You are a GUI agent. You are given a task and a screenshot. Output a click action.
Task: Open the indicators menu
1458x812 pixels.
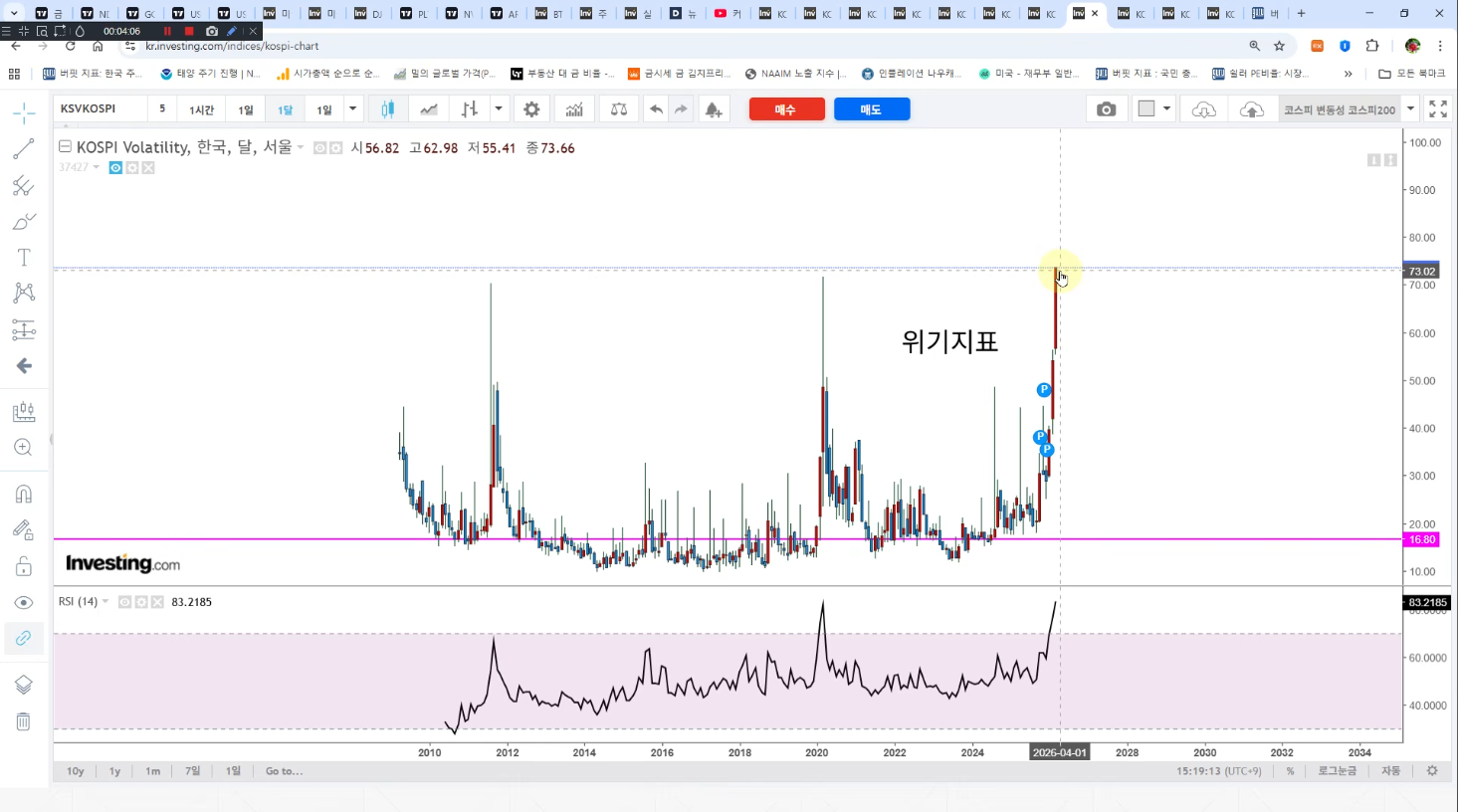[574, 109]
